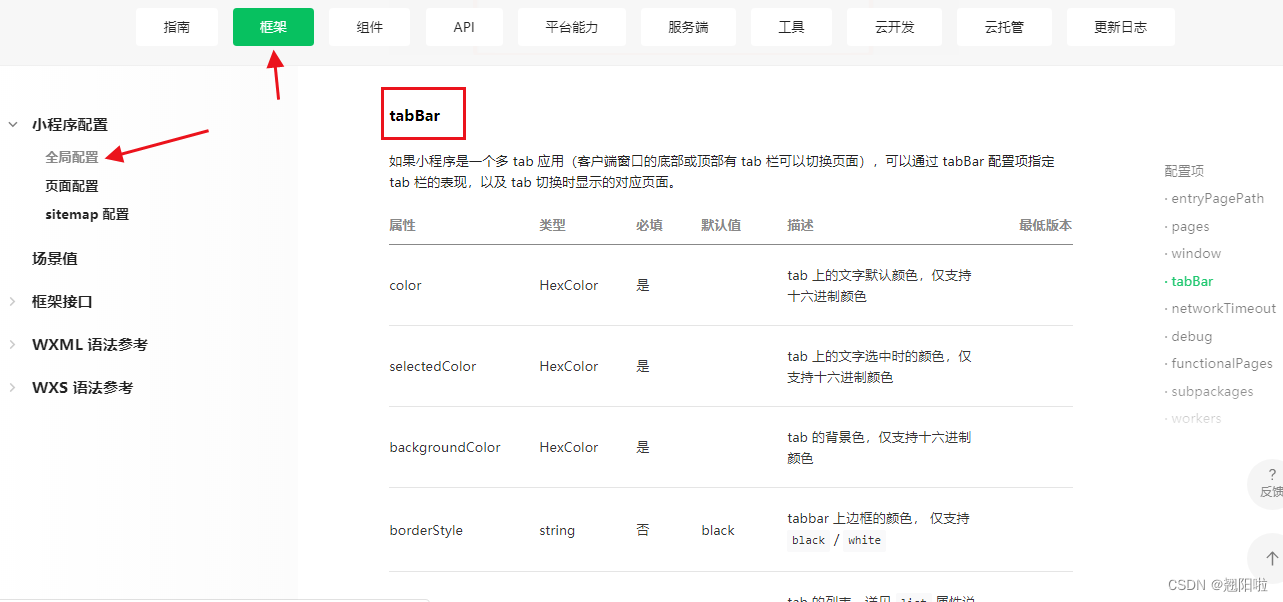This screenshot has height=602, width=1283.
Task: Open the 更新日志 tab
Action: point(1120,27)
